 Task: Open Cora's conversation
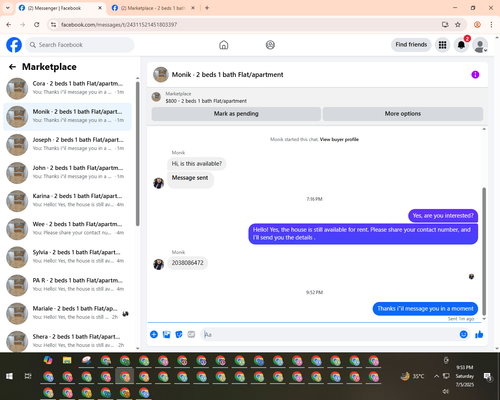tap(67, 88)
